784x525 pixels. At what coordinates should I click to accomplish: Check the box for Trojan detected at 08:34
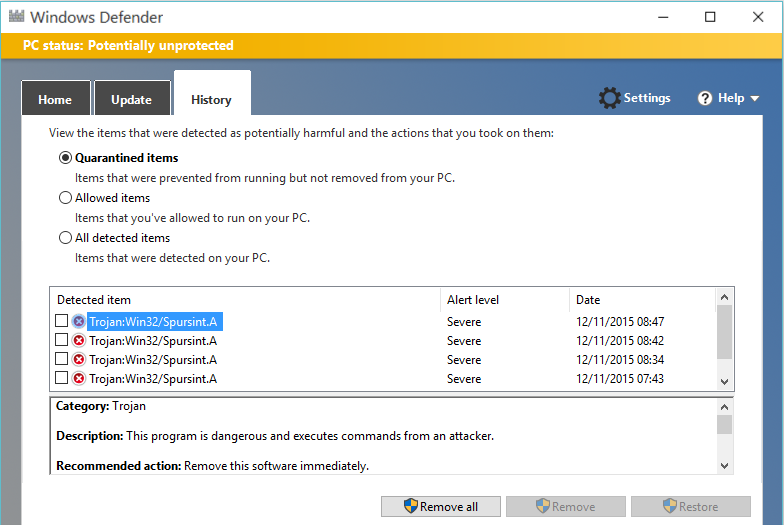pyautogui.click(x=62, y=359)
